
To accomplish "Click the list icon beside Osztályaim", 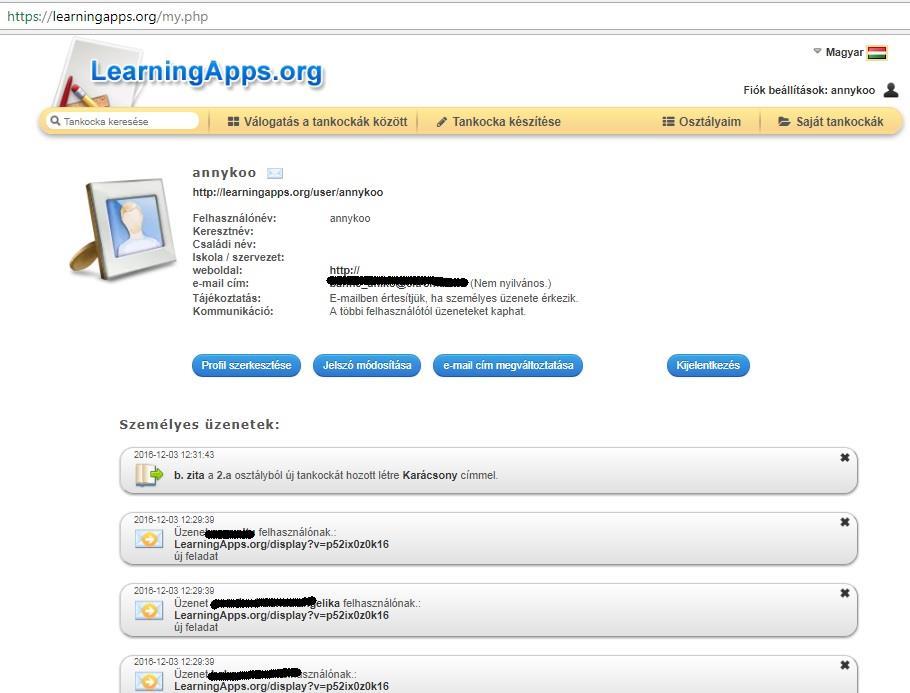I will tap(668, 122).
